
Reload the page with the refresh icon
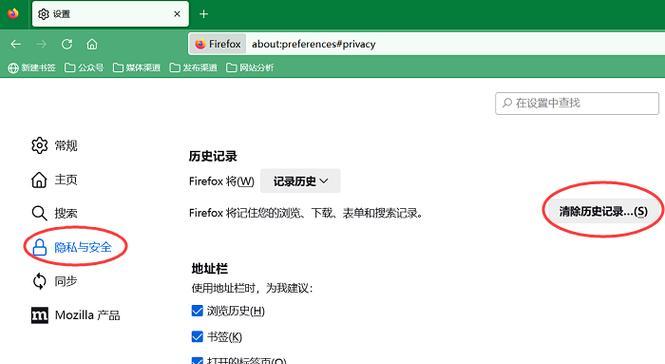point(67,44)
